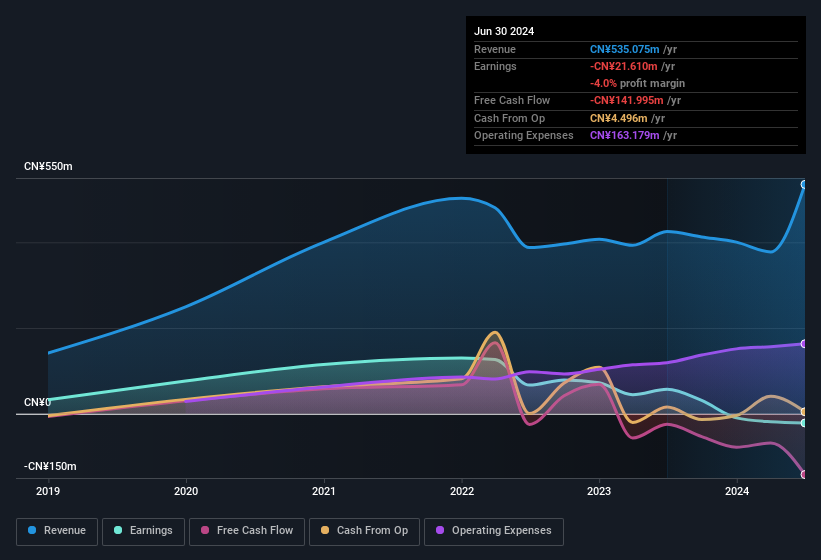The height and width of the screenshot is (560, 821).
Task: Click the 2023 x-axis label
Action: click(x=599, y=491)
